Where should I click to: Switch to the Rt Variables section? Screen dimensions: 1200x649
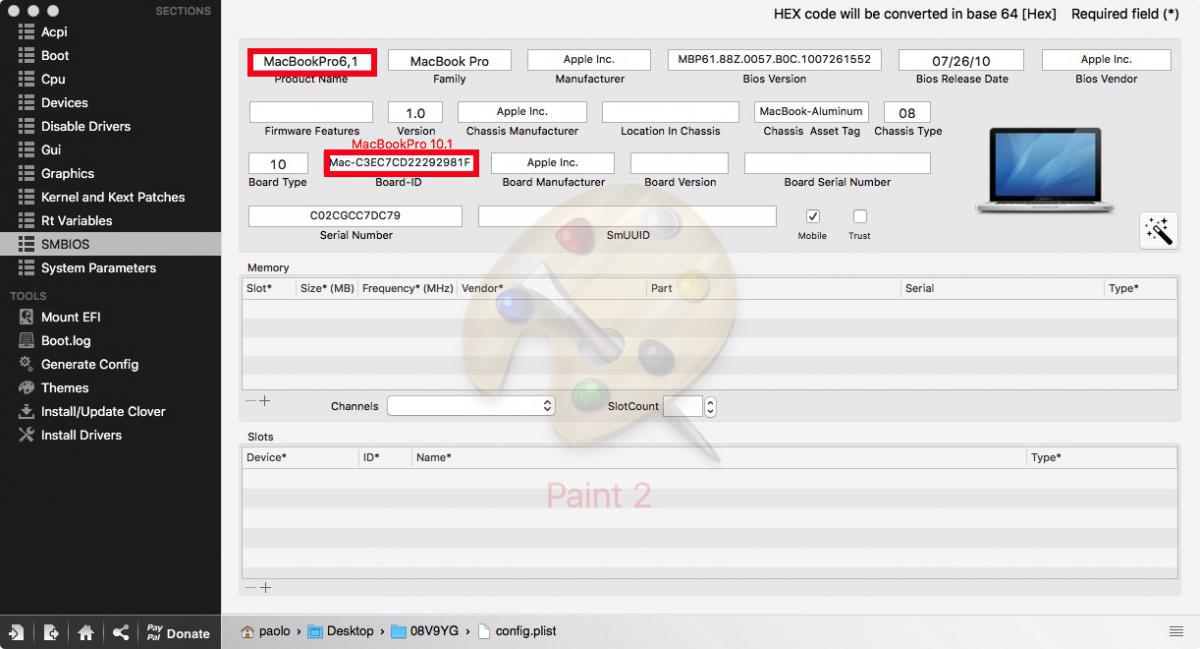76,221
